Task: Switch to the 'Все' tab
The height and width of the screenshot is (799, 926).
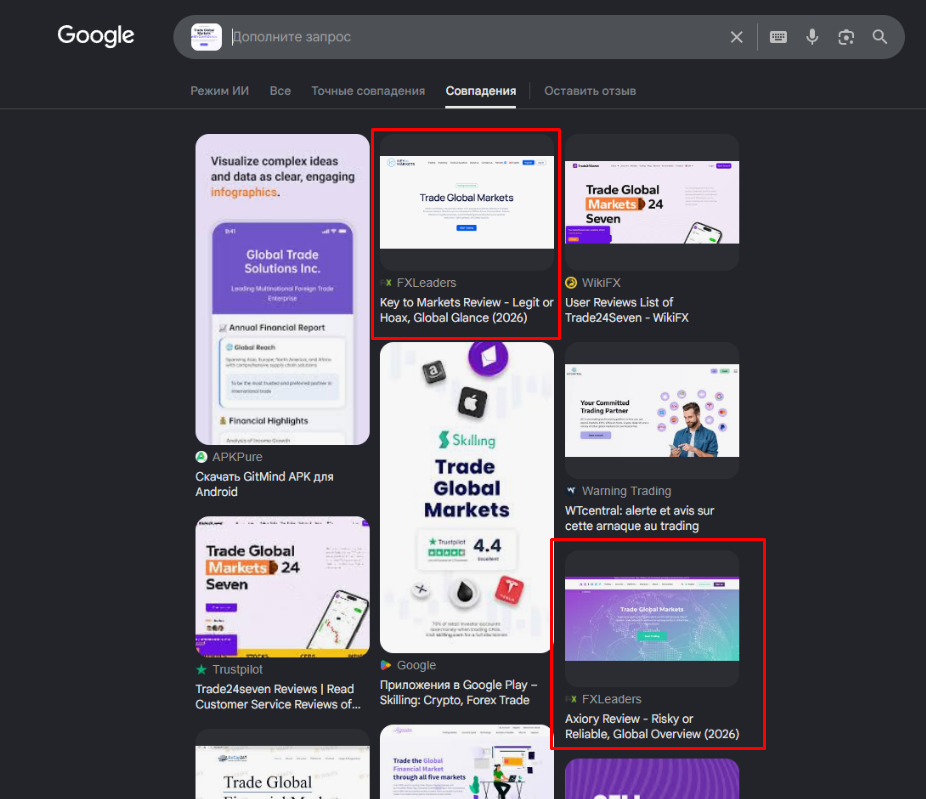Action: pyautogui.click(x=280, y=91)
